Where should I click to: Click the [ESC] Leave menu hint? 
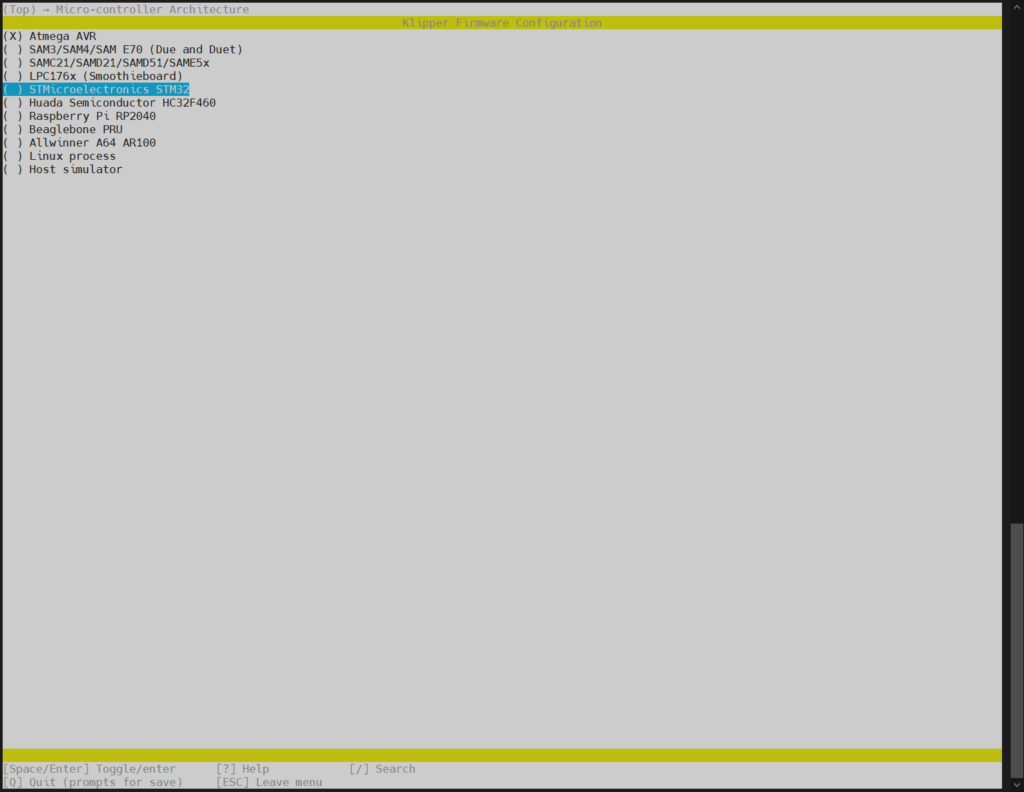269,782
